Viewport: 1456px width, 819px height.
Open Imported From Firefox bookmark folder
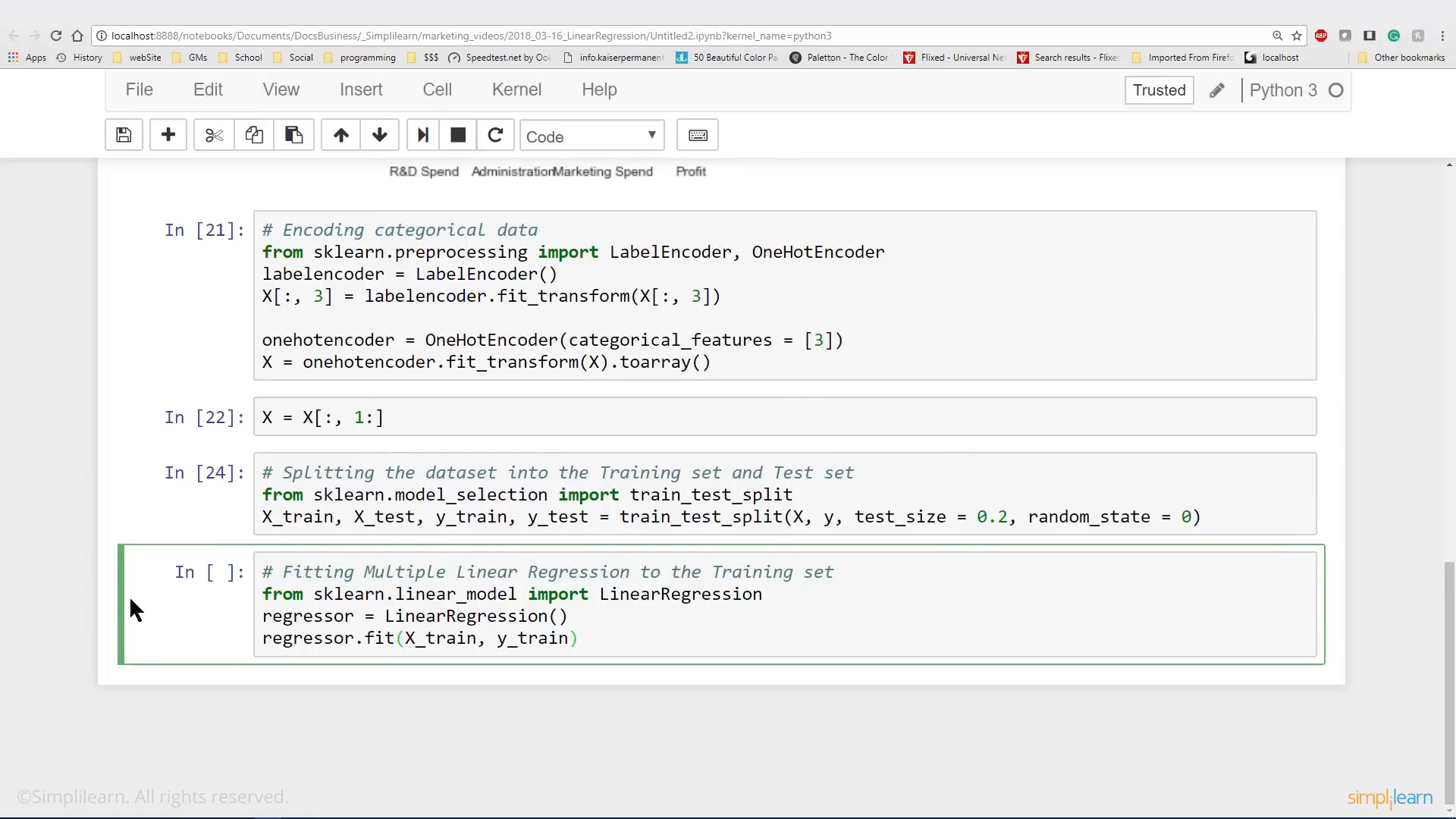point(1183,58)
